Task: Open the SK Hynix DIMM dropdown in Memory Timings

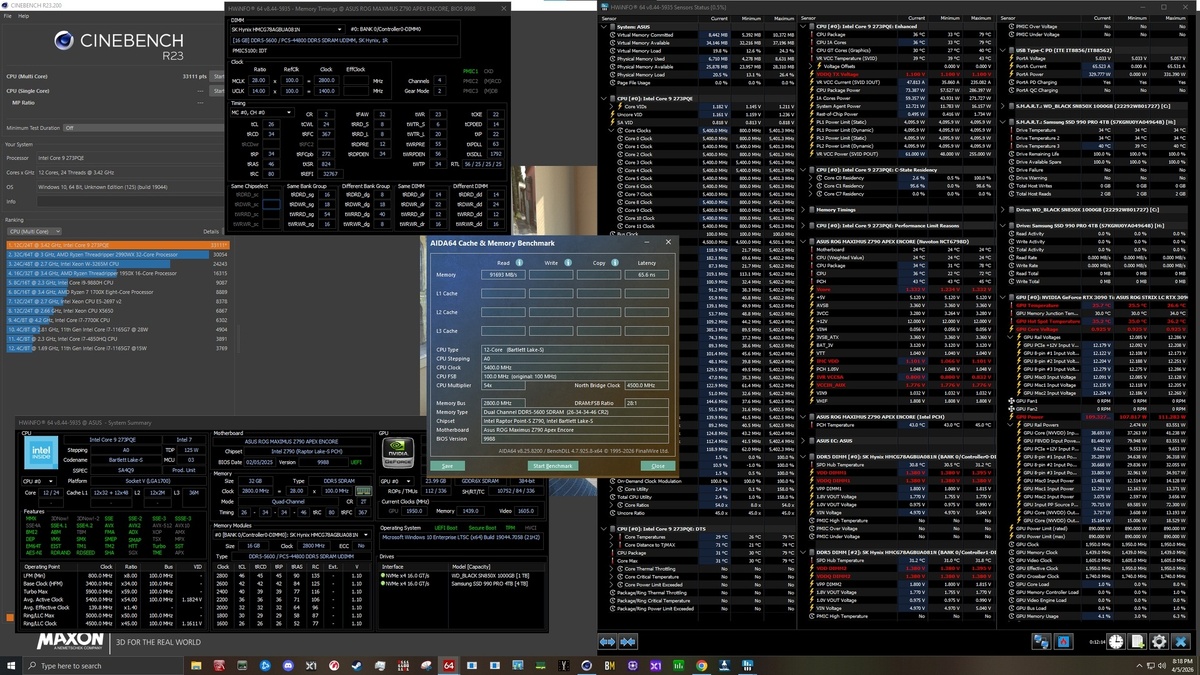Action: pyautogui.click(x=287, y=30)
